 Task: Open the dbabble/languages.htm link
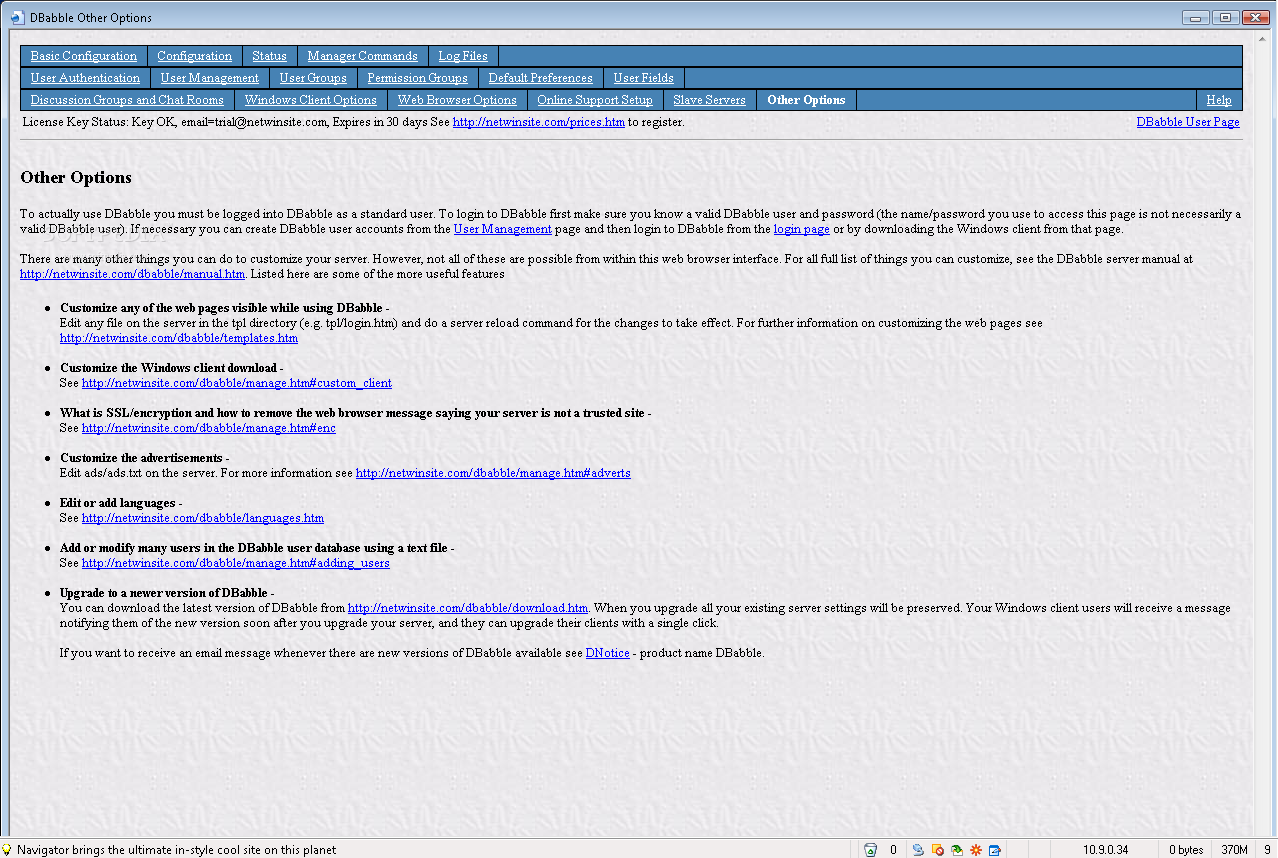point(203,518)
